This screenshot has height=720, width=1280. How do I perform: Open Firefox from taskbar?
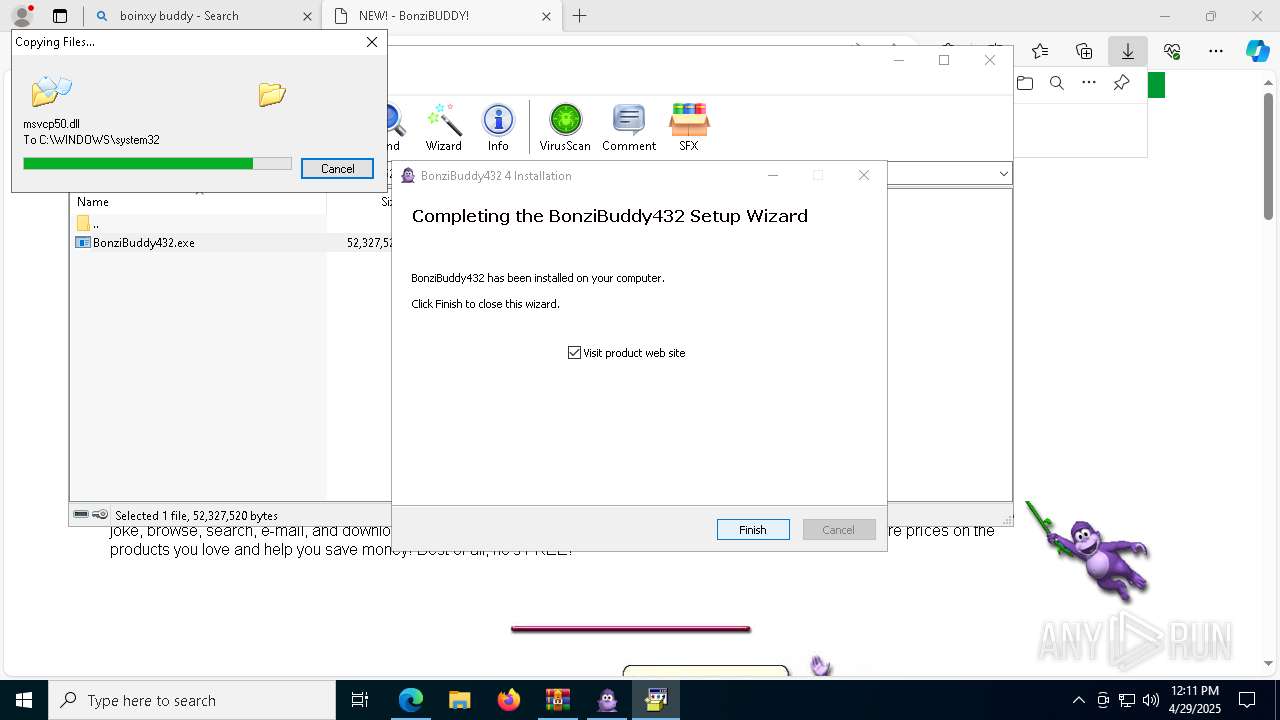tap(509, 700)
